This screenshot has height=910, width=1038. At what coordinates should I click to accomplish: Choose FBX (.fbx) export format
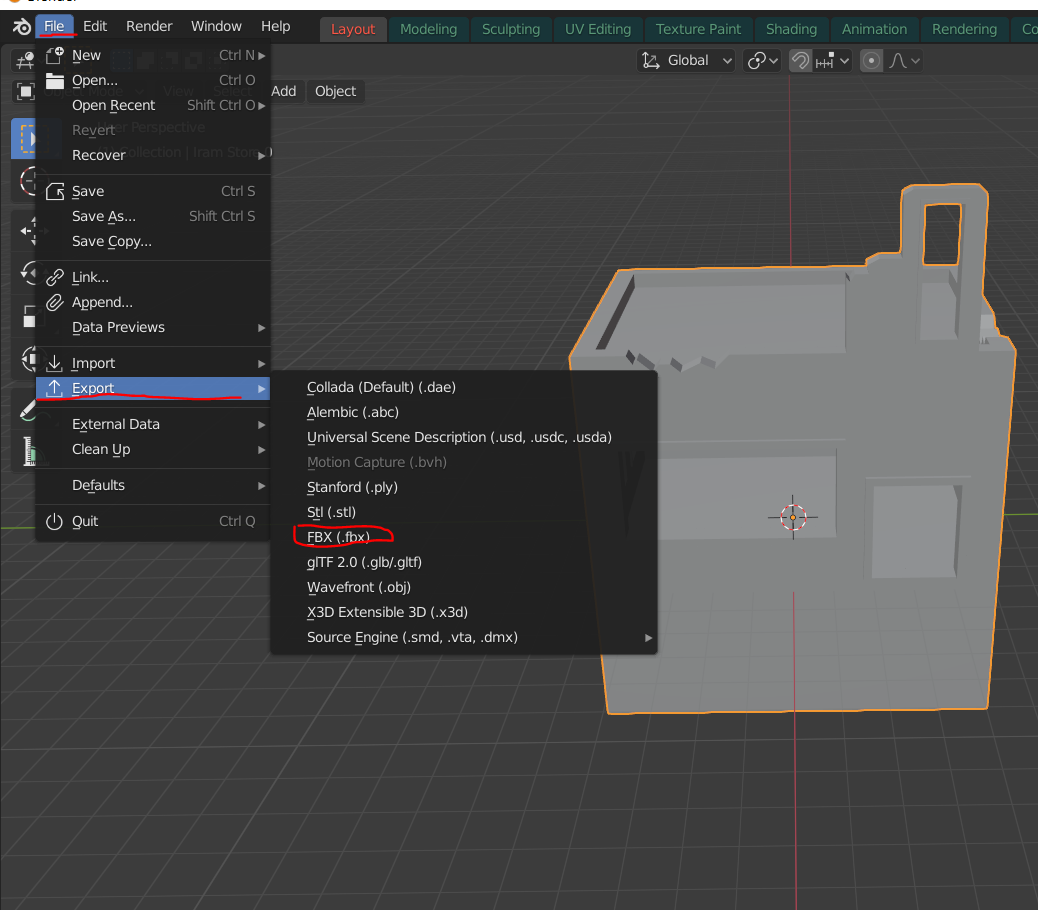point(338,537)
